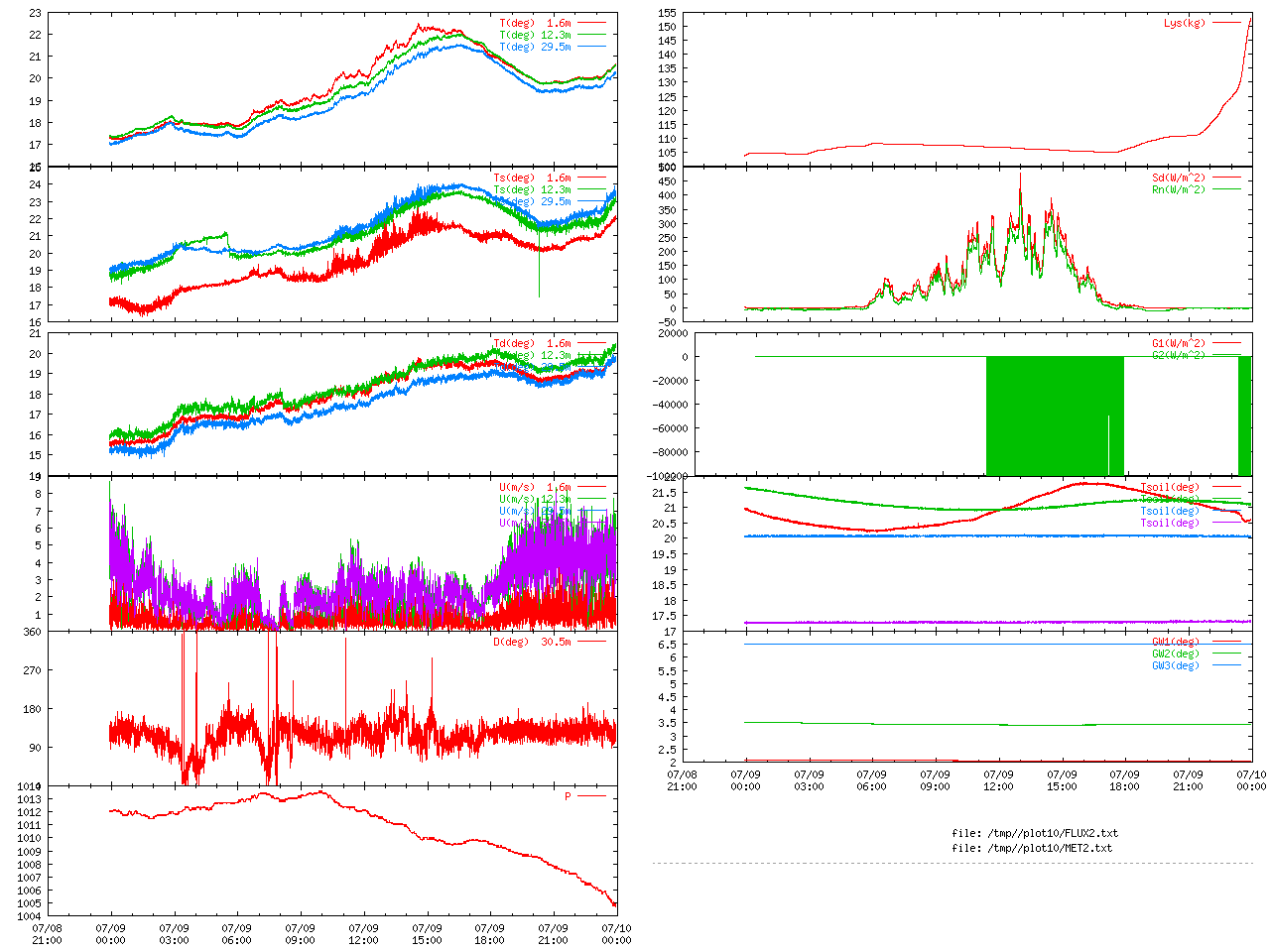Select the 'GW2(deg)' legend entry
The image size is (1270, 952).
(1176, 654)
